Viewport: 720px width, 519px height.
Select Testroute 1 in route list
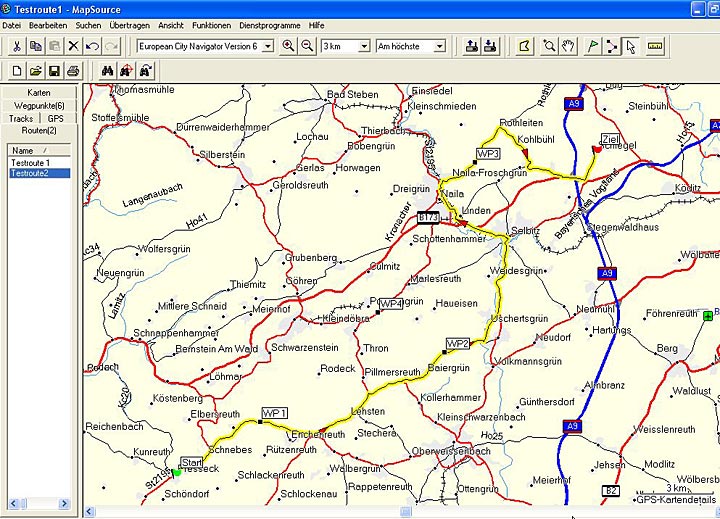30,162
